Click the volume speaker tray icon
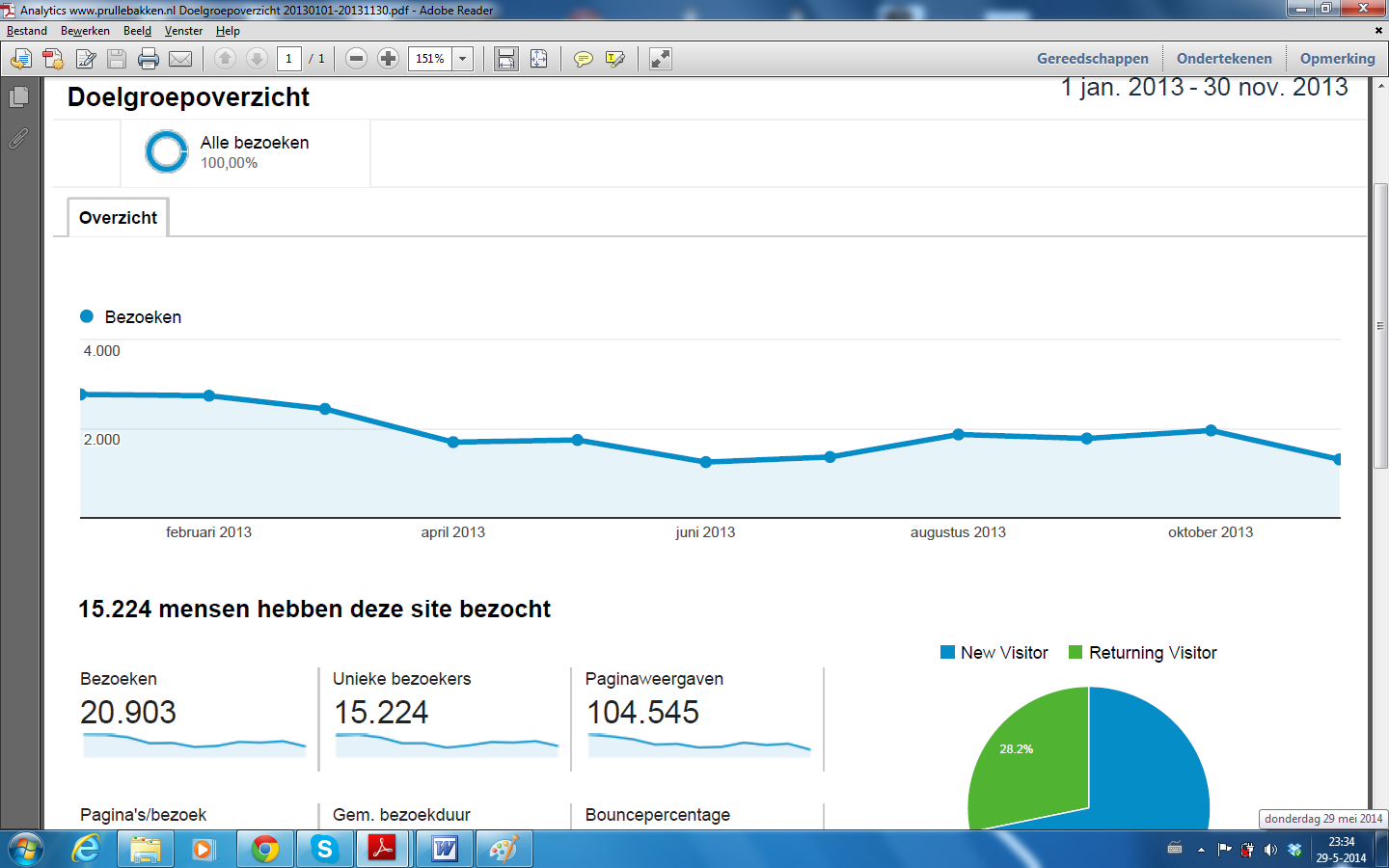Image resolution: width=1389 pixels, height=868 pixels. (1270, 850)
